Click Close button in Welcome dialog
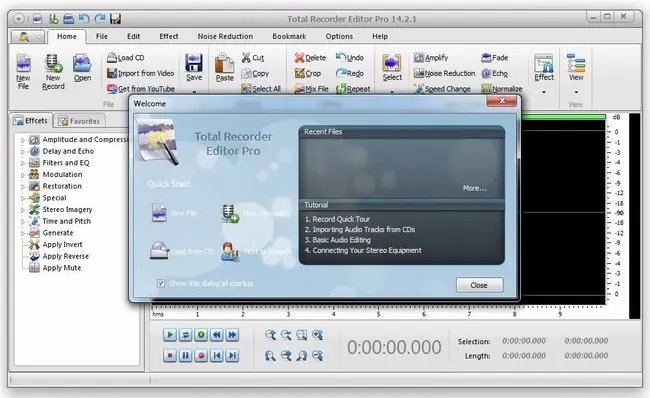Screen dimensions: 650x398 pyautogui.click(x=480, y=285)
